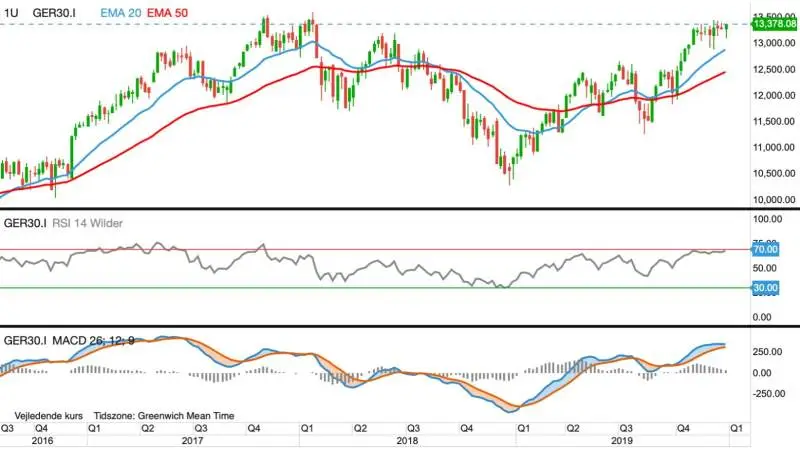Click the 2016 year marker on timeline
Screen dimensions: 800x450
pyautogui.click(x=42, y=441)
